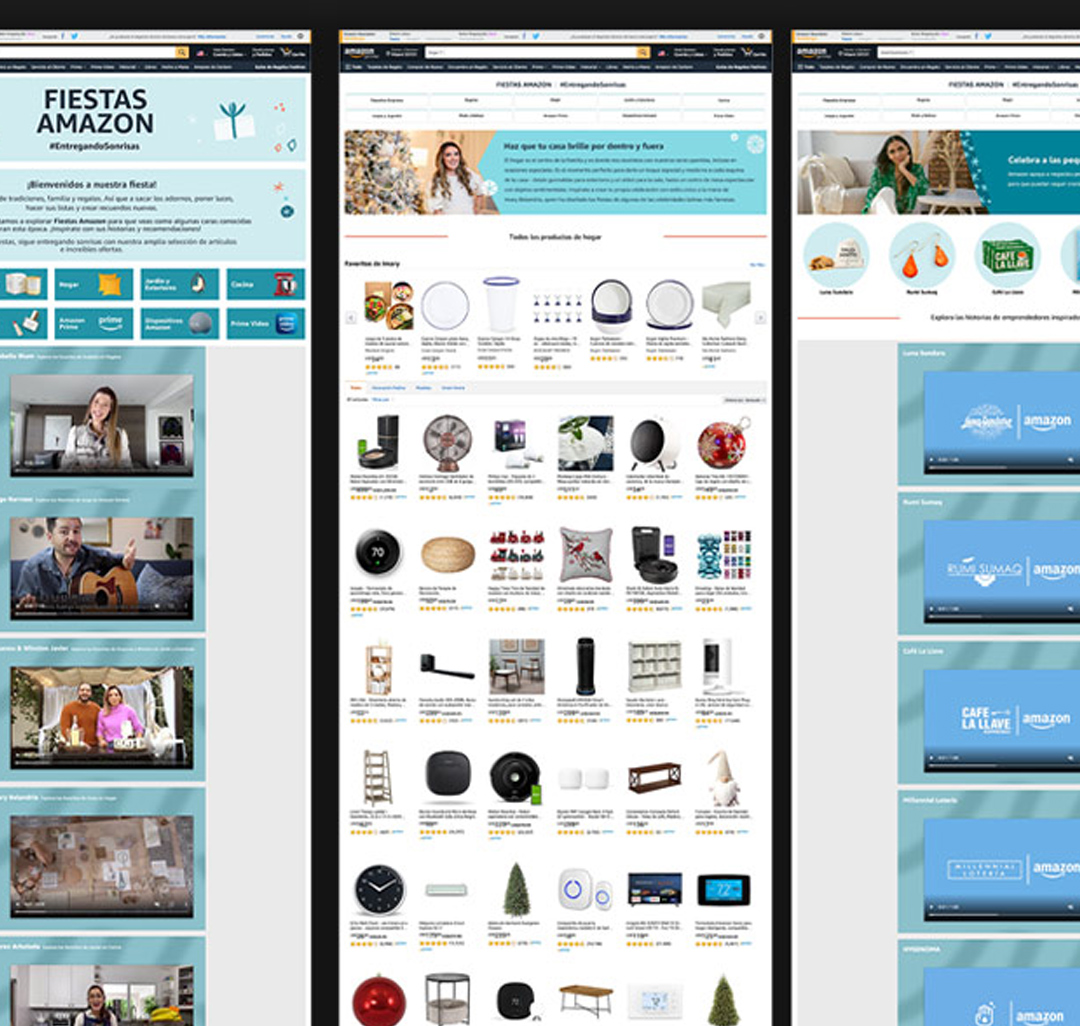
Task: Select Regalos Express tab in right page
Action: tap(839, 101)
